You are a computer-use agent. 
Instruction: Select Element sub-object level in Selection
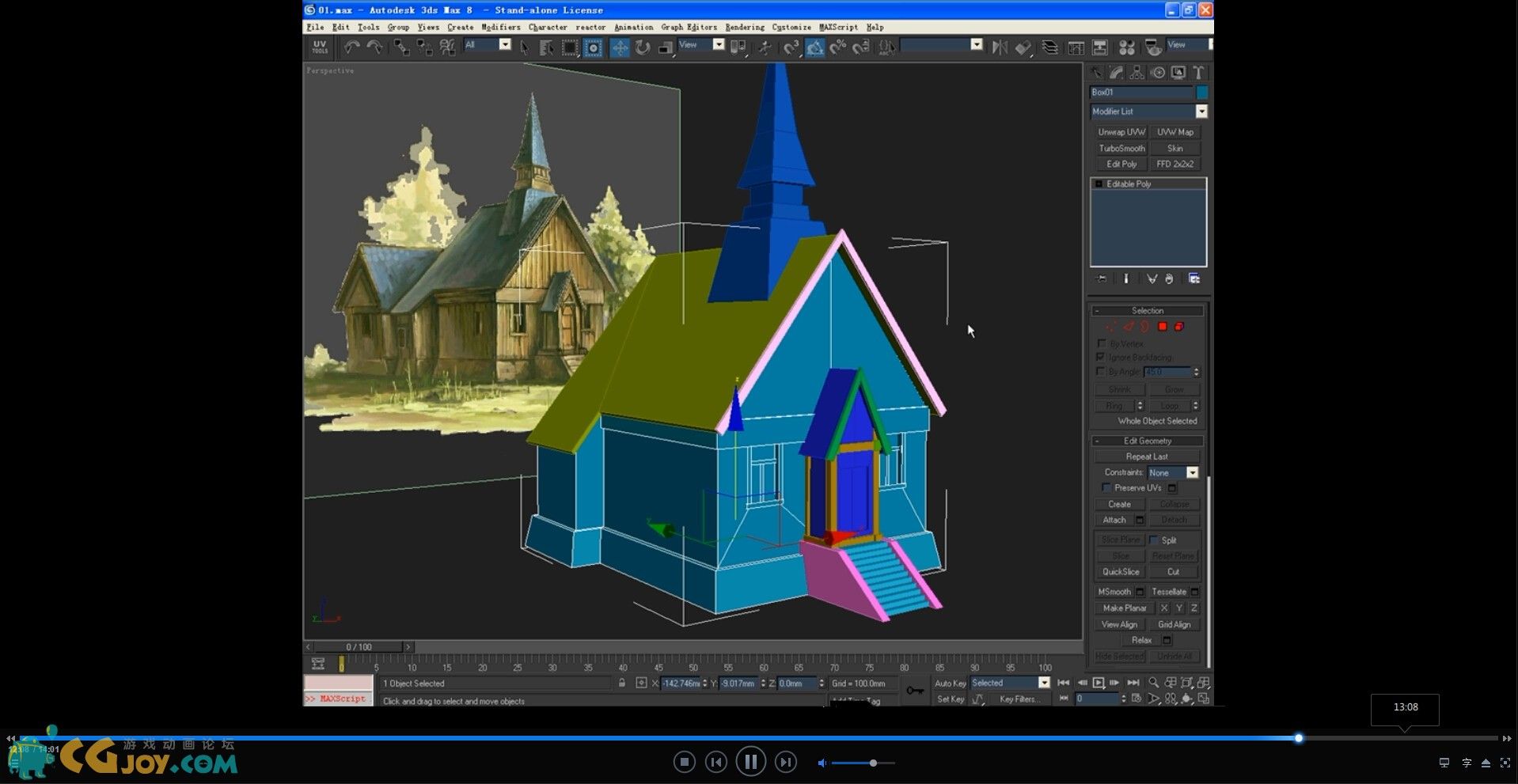[x=1179, y=327]
